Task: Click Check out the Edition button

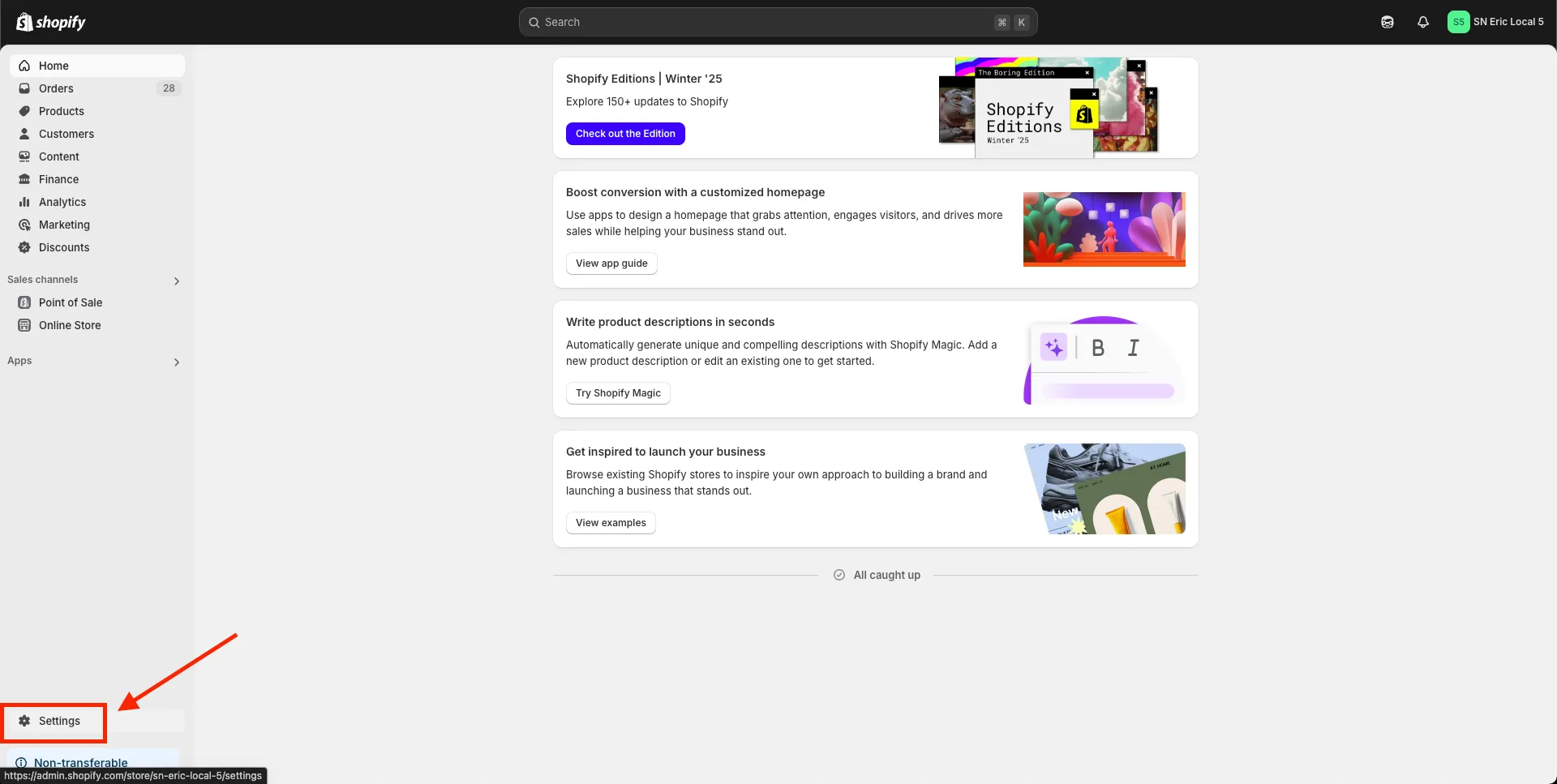Action: pos(625,134)
